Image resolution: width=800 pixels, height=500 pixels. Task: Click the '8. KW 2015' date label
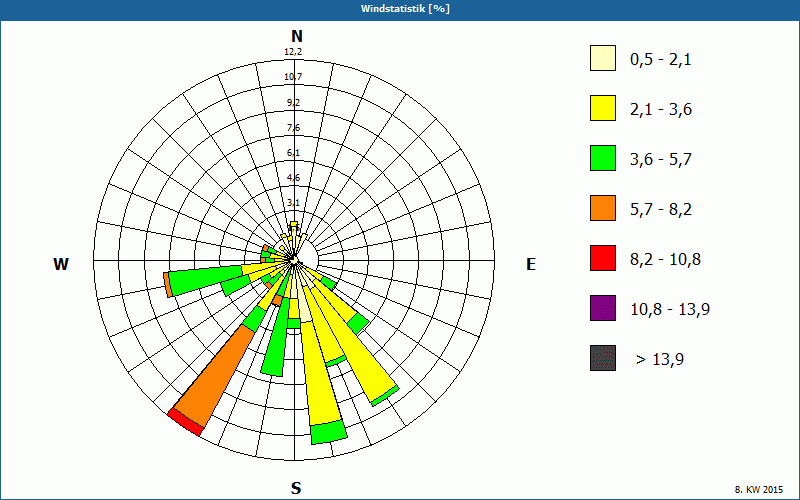759,490
